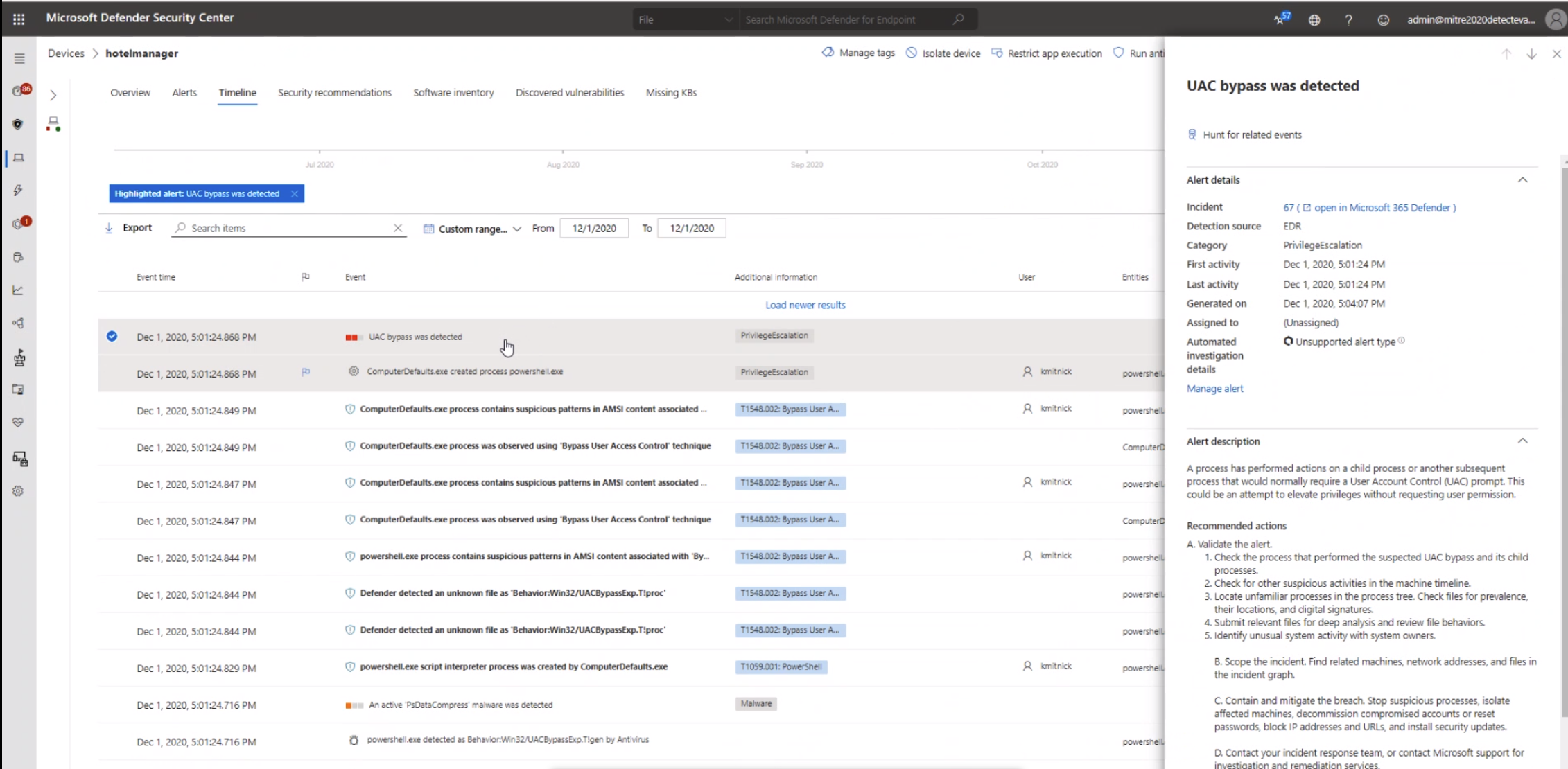Uncheck the UAC bypass was detected row
This screenshot has width=1568, height=769.
[112, 337]
